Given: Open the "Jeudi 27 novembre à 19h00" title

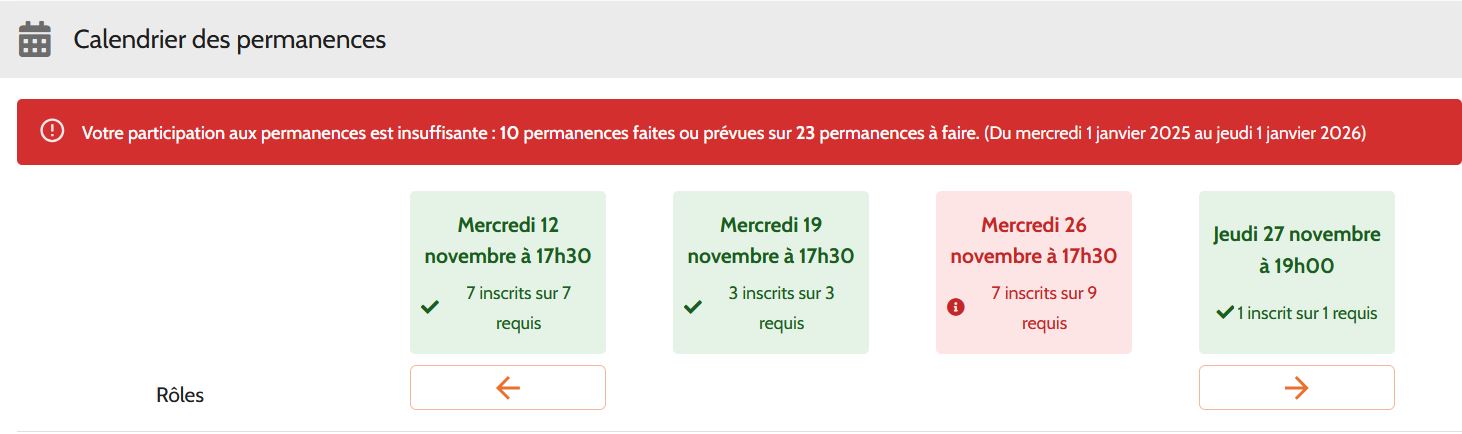Looking at the screenshot, I should tap(1297, 250).
